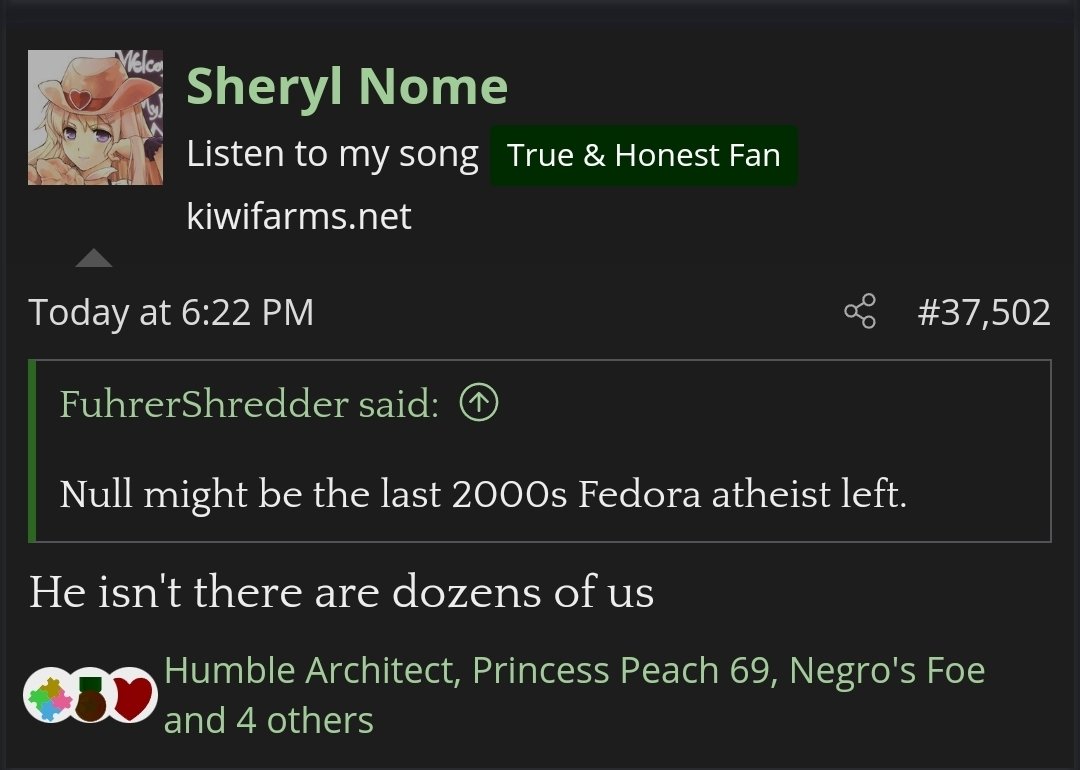The width and height of the screenshot is (1080, 770).
Task: Open post permalink #37,502
Action: tap(983, 312)
